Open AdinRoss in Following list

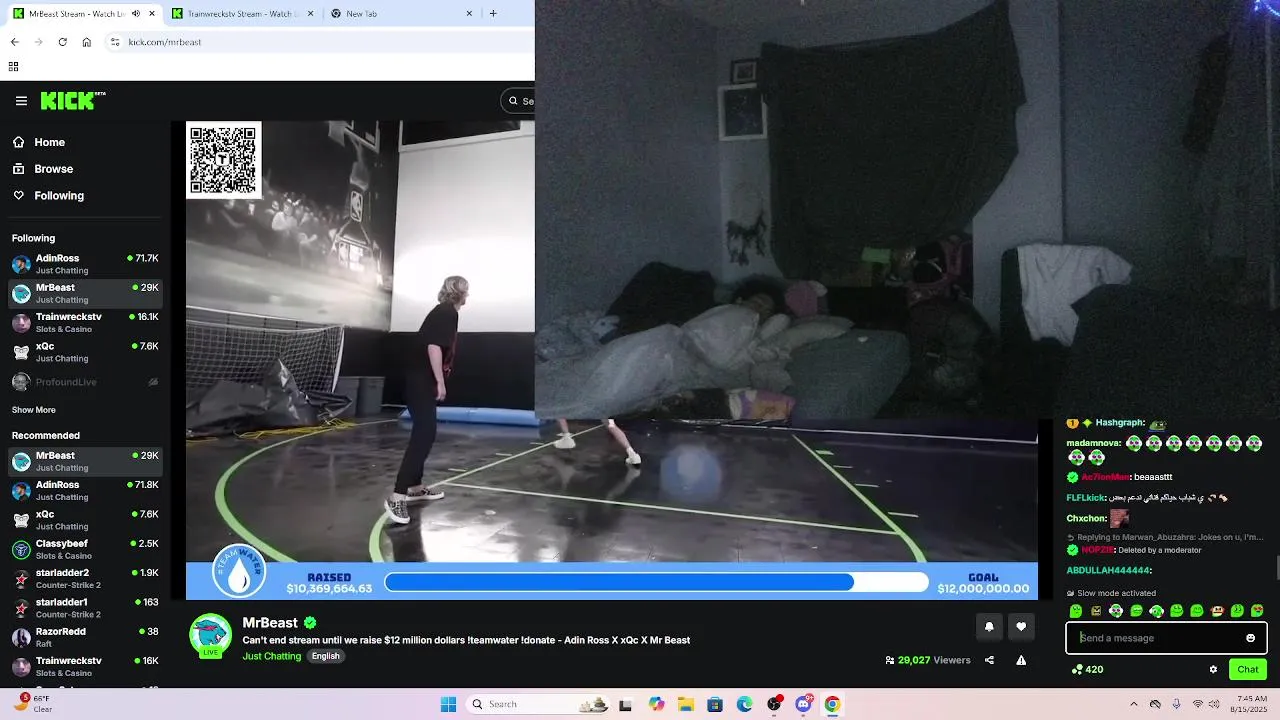coord(85,264)
